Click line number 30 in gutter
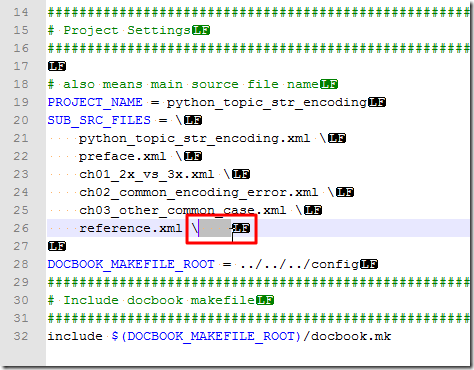The height and width of the screenshot is (370, 474). coord(21,300)
